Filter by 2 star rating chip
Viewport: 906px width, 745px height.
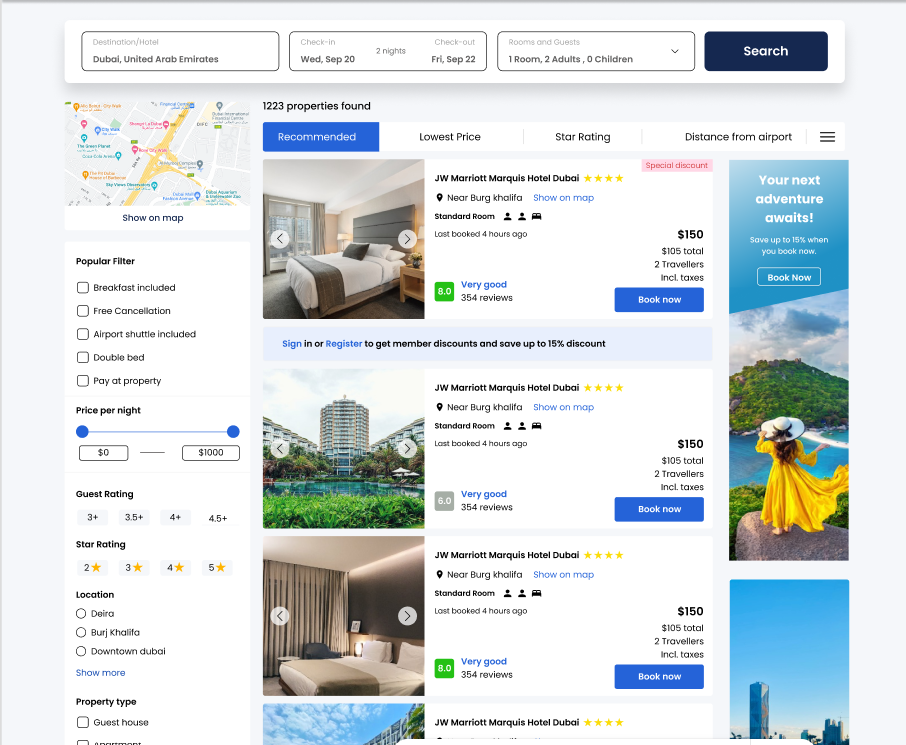coord(92,568)
